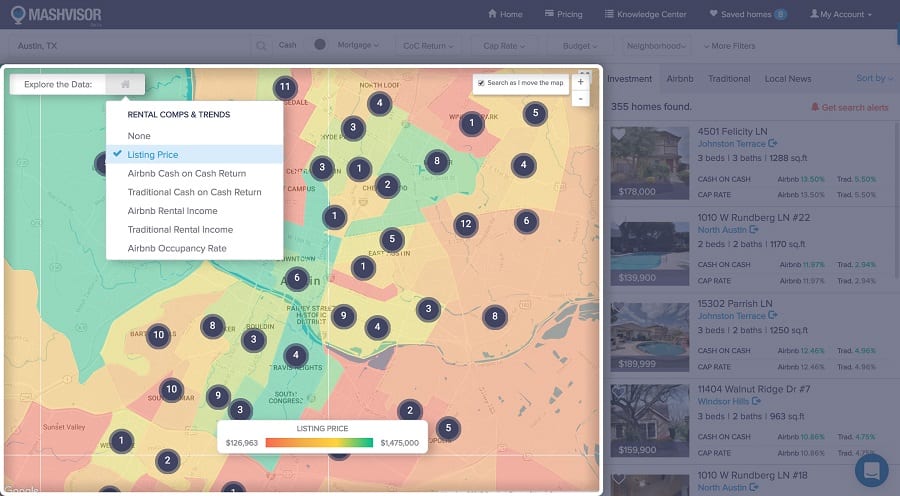Click the search magnifier icon
The height and width of the screenshot is (496, 900).
coord(261,45)
